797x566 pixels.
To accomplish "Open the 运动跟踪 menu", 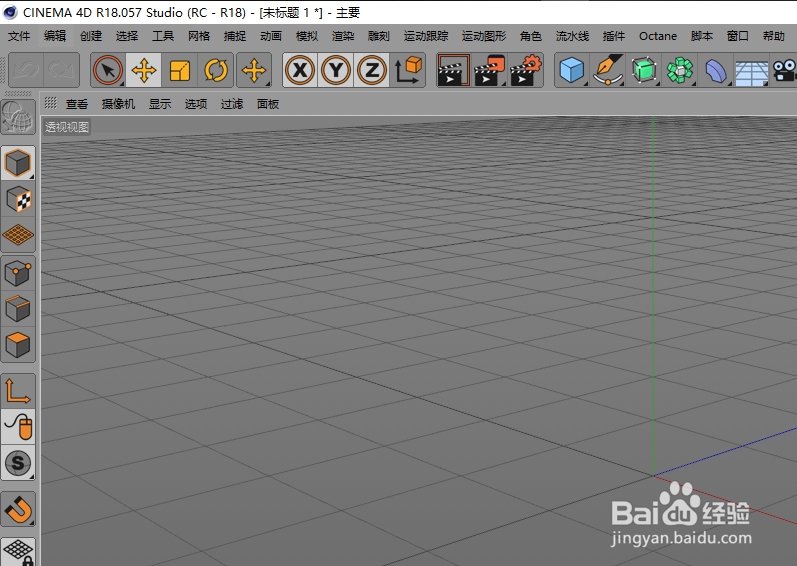I will tap(426, 36).
